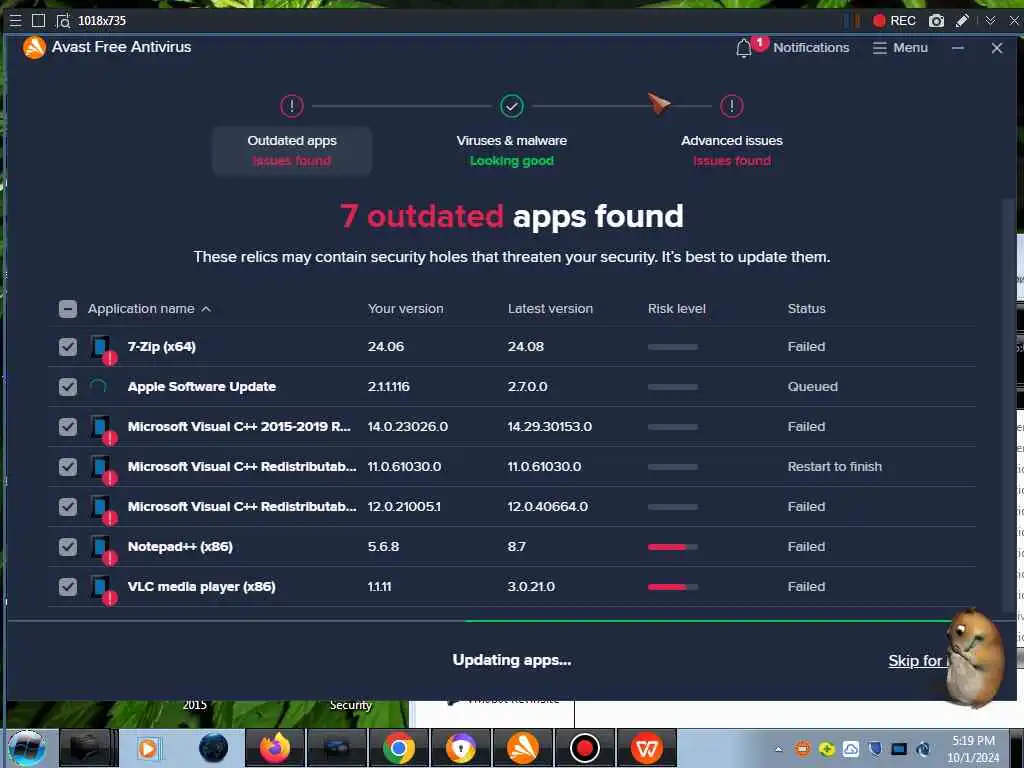
Task: Show hidden system tray icons
Action: tap(778, 749)
